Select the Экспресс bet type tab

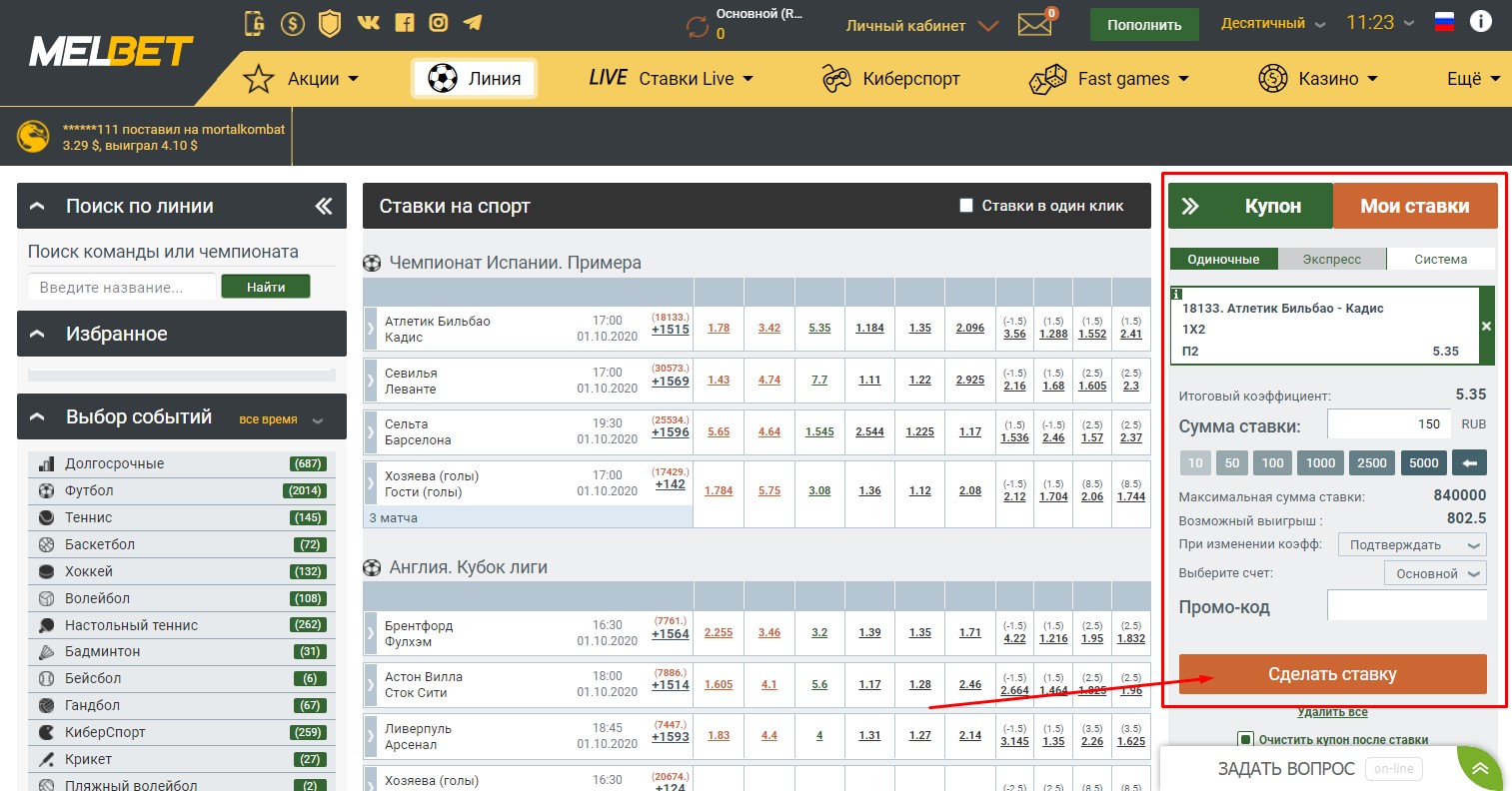[1332, 259]
